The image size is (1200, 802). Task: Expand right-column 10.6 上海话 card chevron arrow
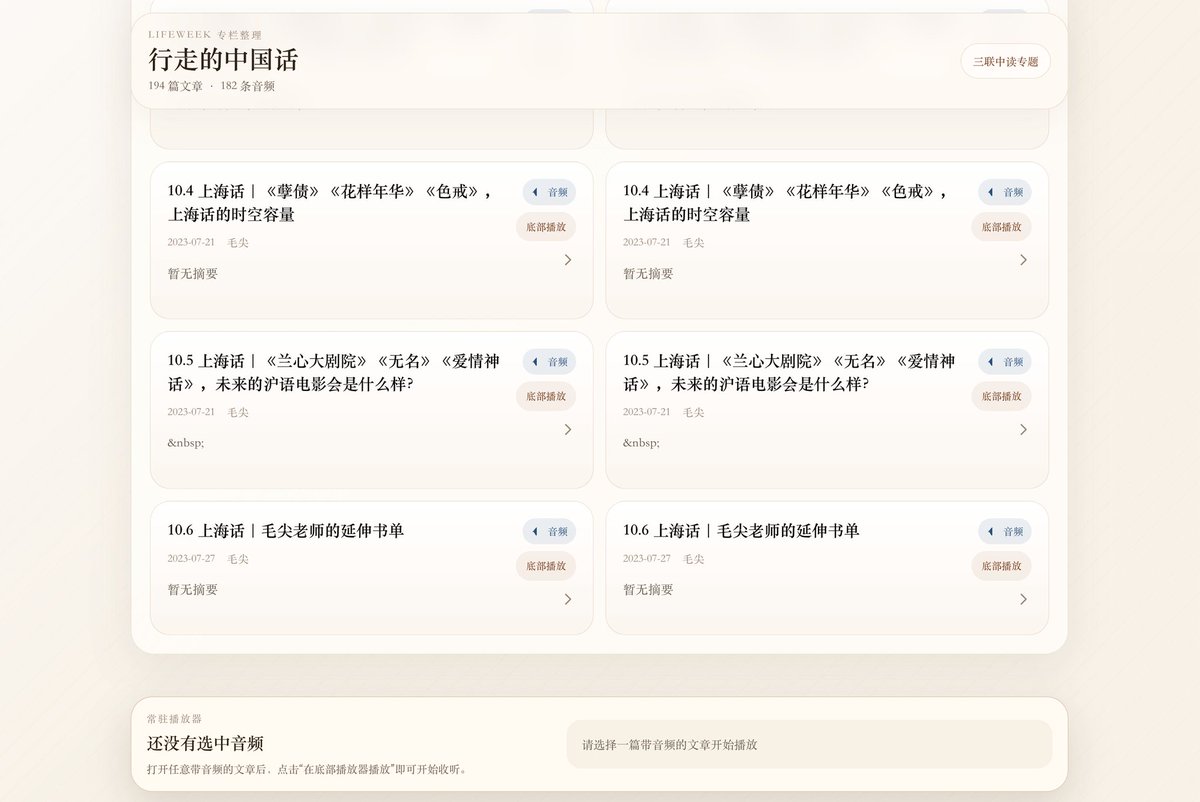coord(1023,599)
